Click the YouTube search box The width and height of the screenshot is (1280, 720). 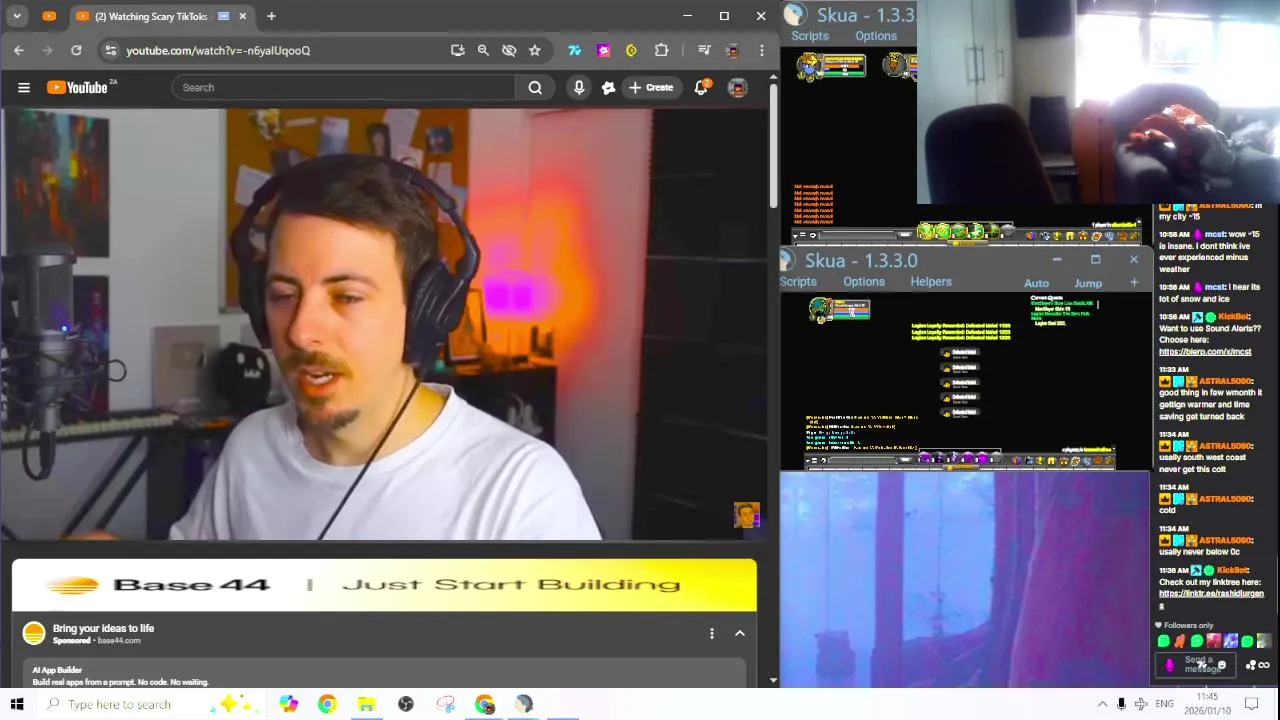pos(343,88)
